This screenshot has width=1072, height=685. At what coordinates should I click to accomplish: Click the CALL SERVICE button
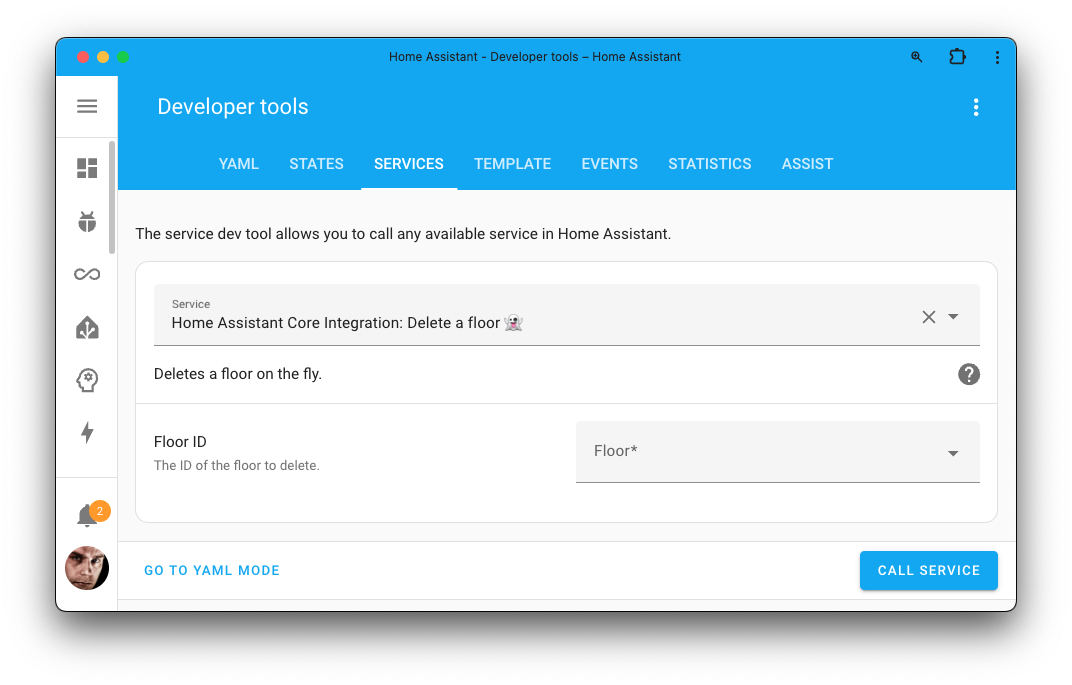[x=928, y=570]
